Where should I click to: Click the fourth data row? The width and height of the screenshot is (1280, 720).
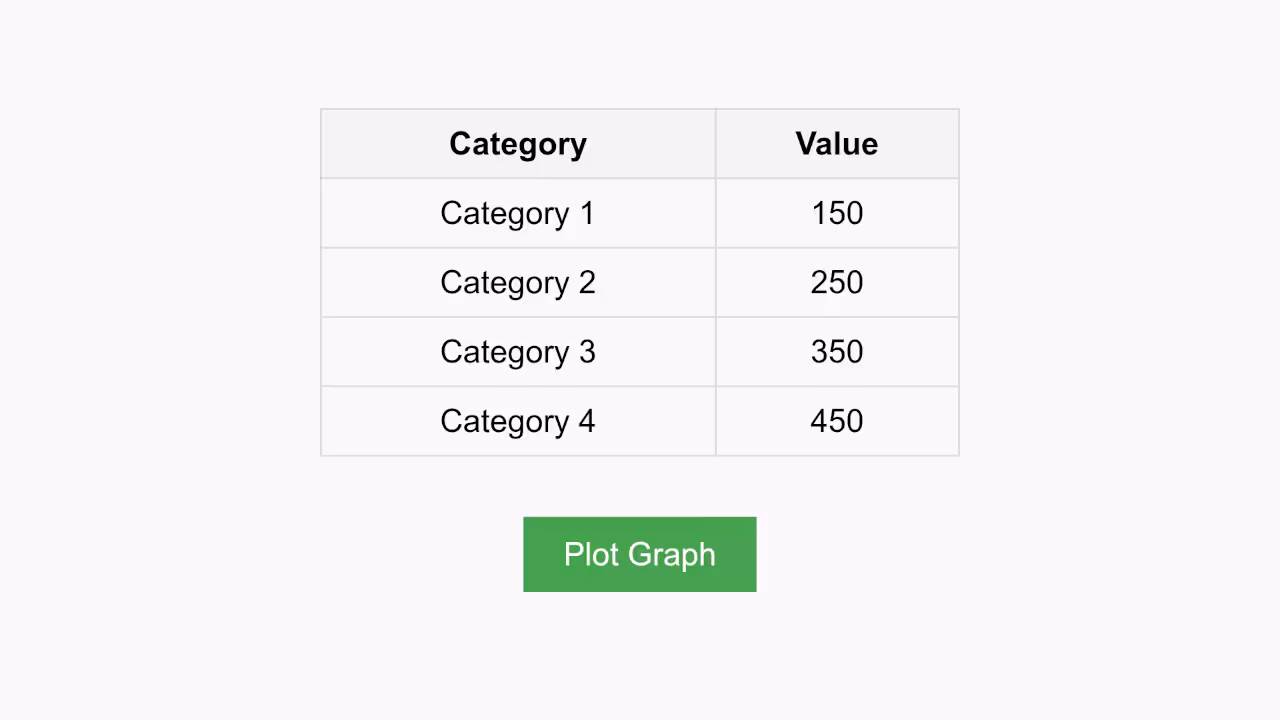(639, 421)
